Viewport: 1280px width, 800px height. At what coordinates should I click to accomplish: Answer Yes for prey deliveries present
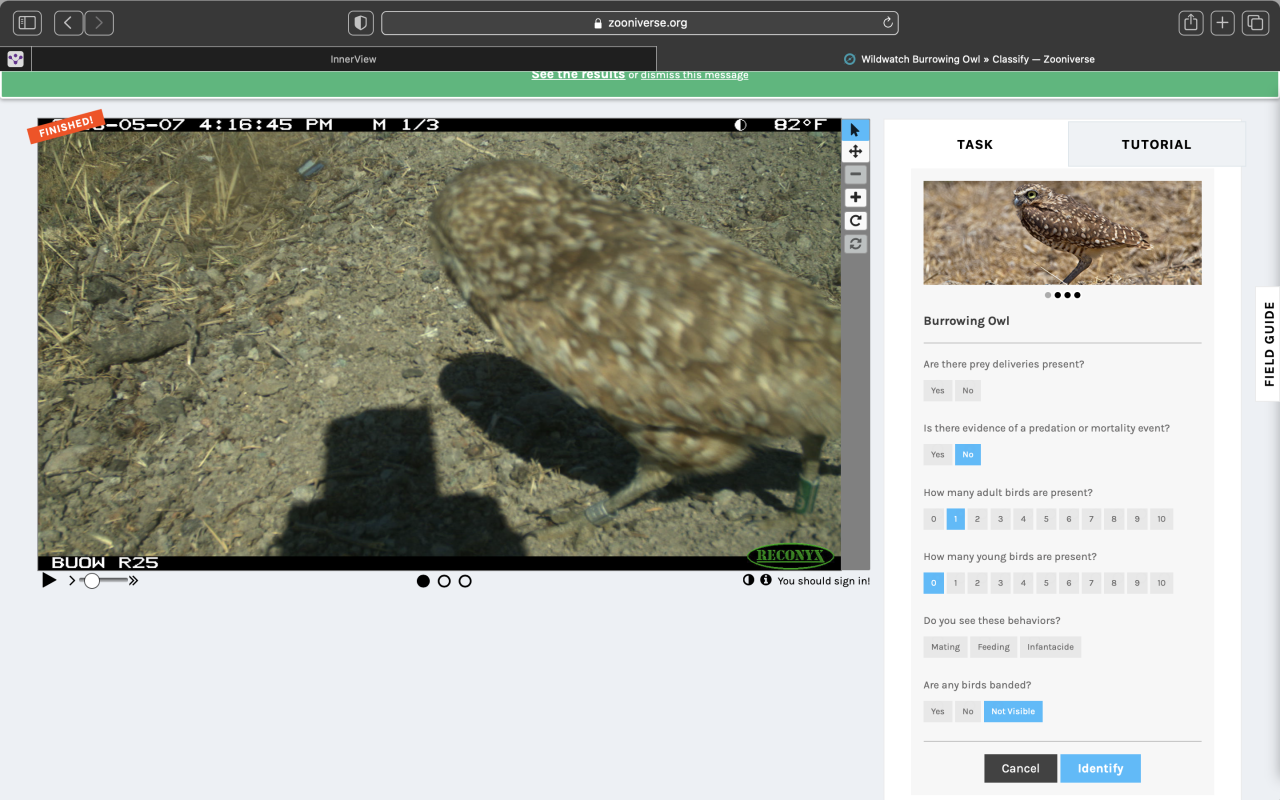pyautogui.click(x=937, y=391)
